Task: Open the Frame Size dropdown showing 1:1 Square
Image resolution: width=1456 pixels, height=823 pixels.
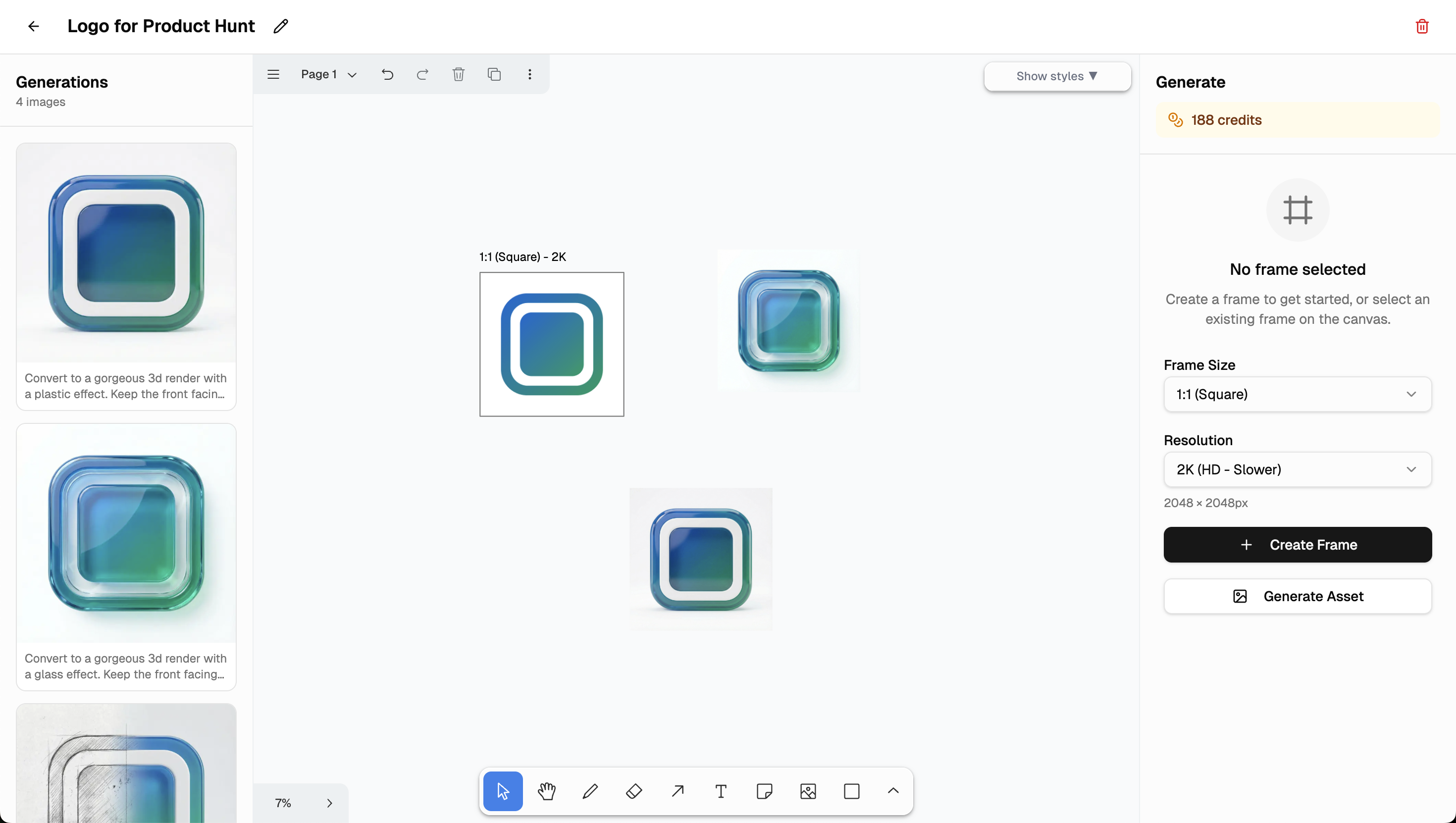Action: (x=1297, y=394)
